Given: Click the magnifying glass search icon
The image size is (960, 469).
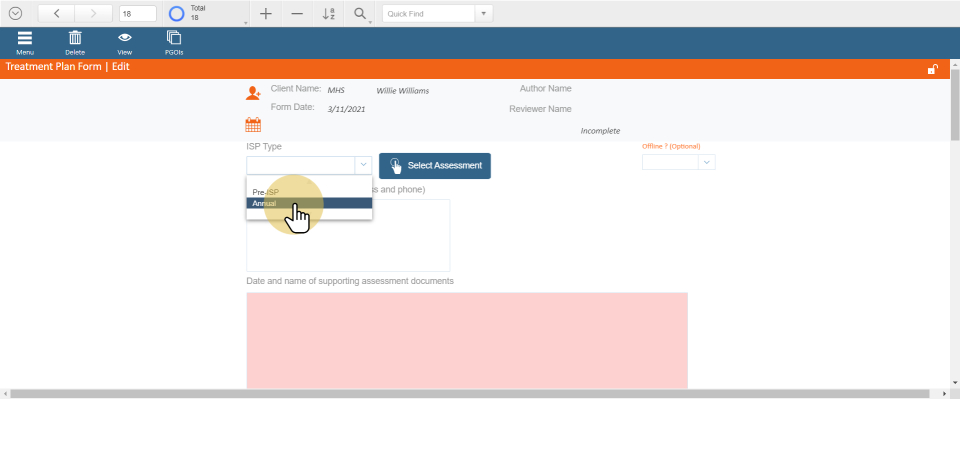Looking at the screenshot, I should (360, 14).
